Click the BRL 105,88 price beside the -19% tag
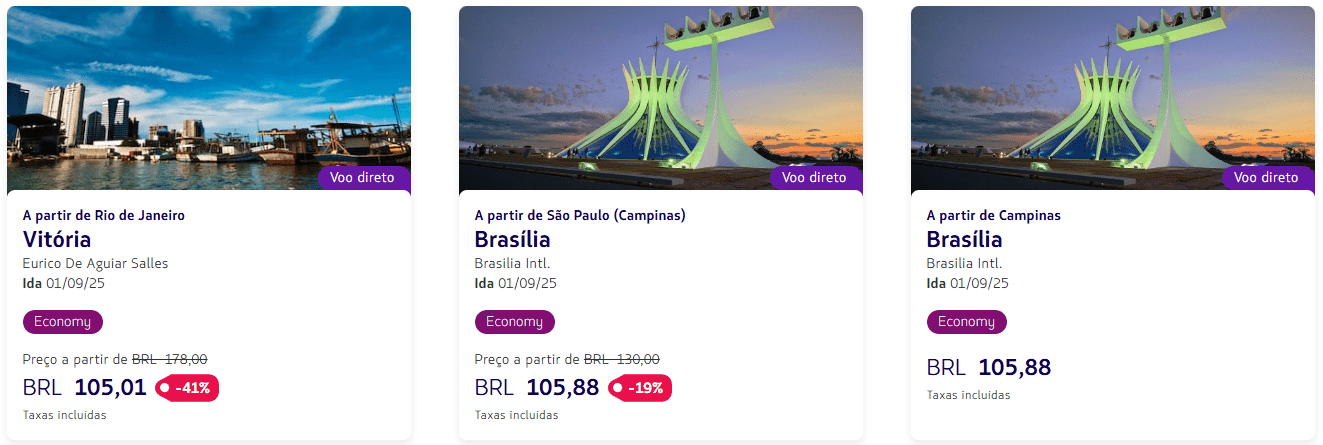Screen dimensions: 1323x445 [x=537, y=388]
